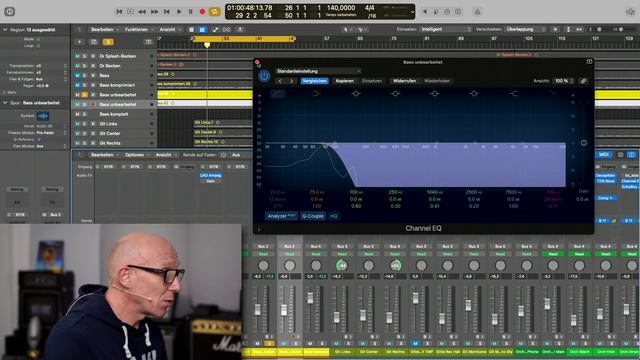Viewport: 640px width, 360px height.
Task: Toggle the Q-Couple button
Action: [313, 216]
